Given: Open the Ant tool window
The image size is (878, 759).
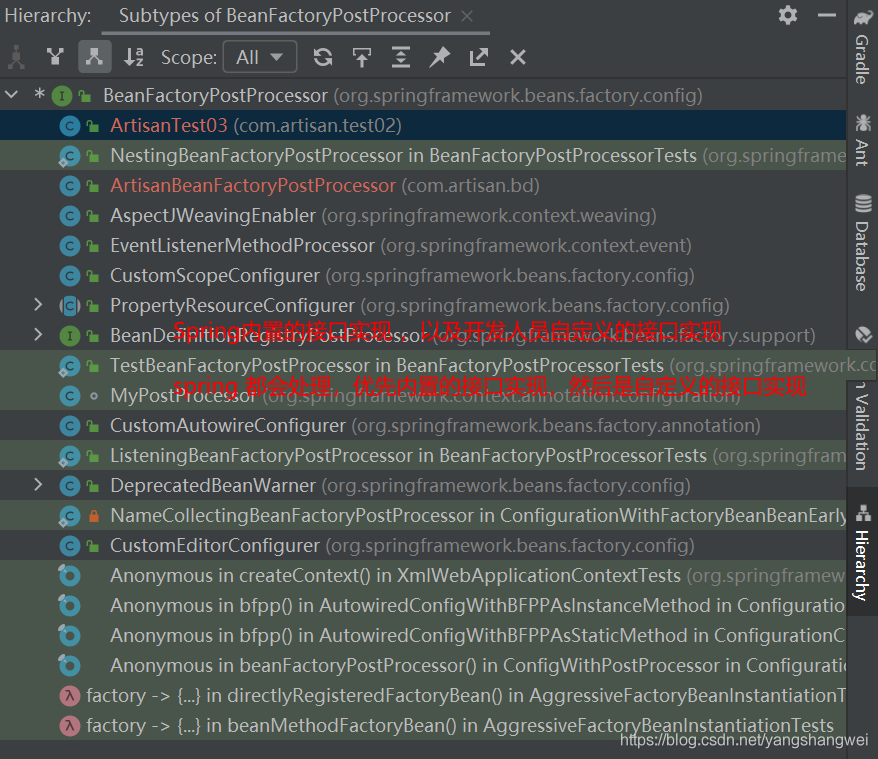Looking at the screenshot, I should (x=861, y=138).
